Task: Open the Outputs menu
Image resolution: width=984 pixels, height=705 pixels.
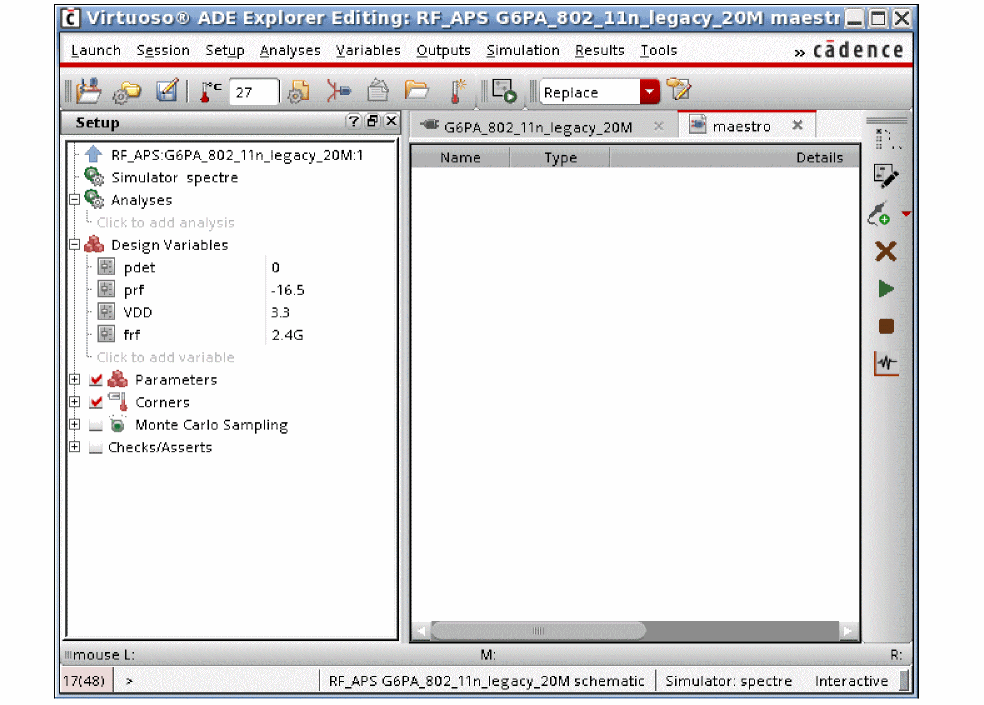Action: (x=443, y=50)
